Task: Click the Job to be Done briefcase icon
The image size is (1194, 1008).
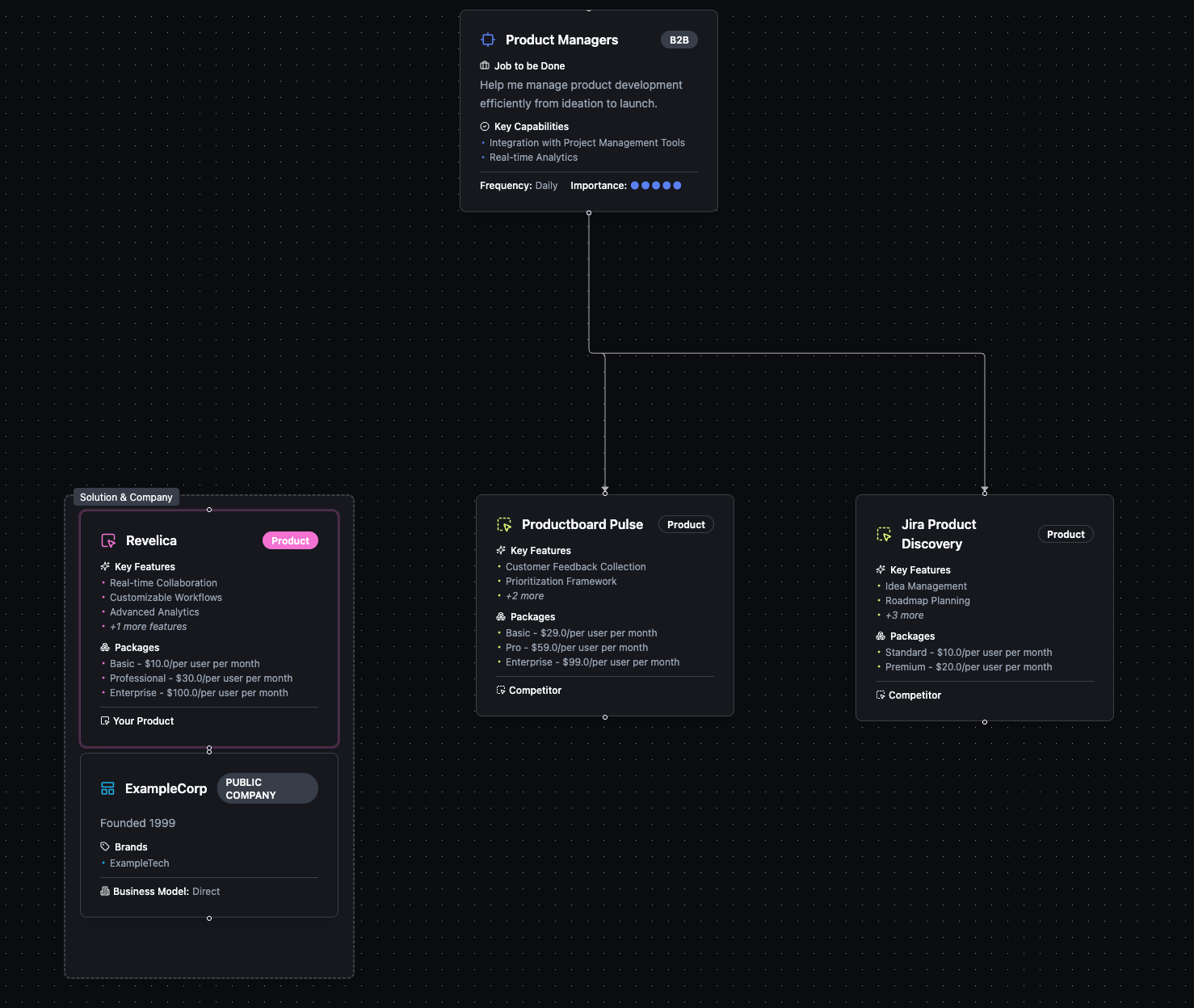Action: pos(485,65)
